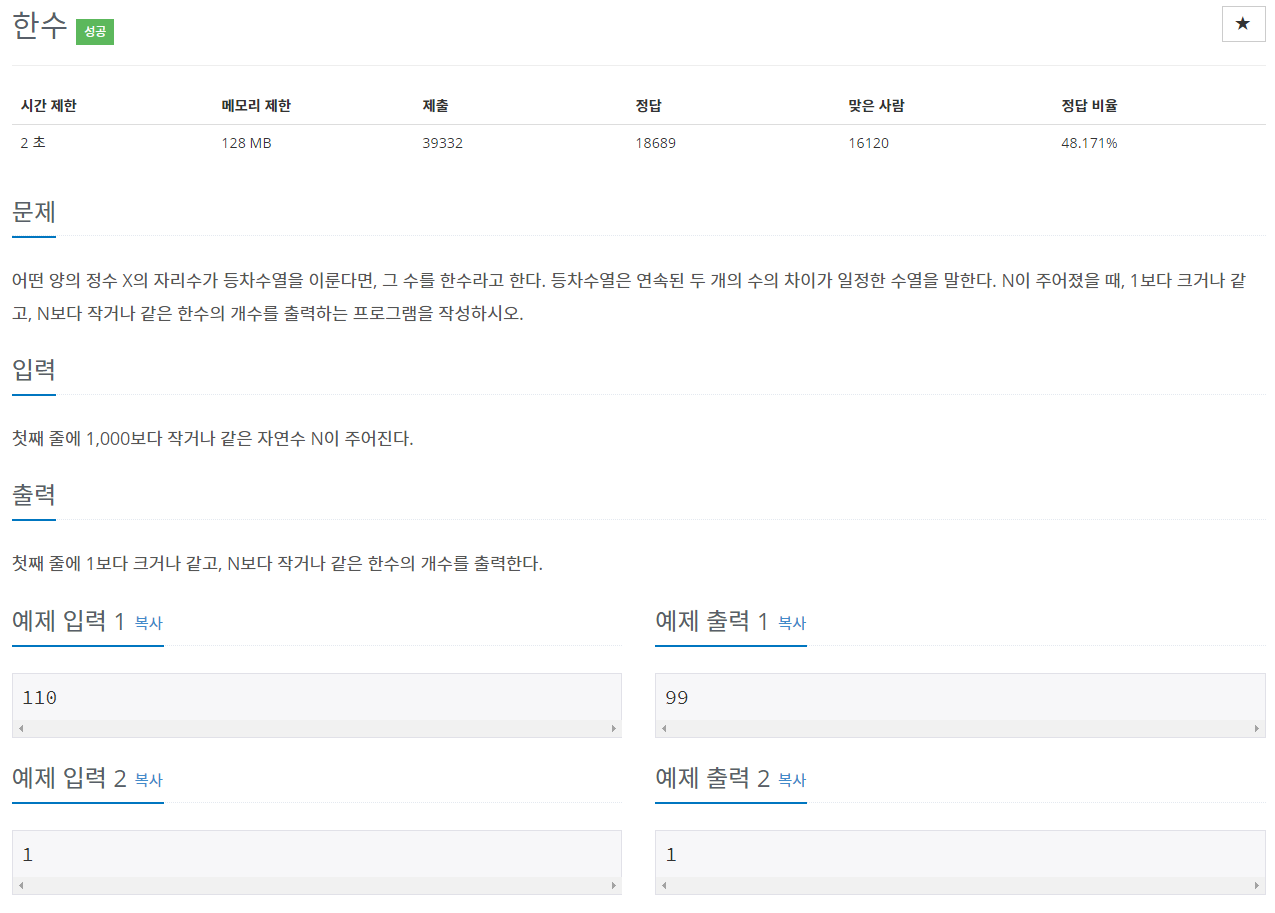Screen dimensions: 1275x913
Task: Click the submission count 39332
Action: click(442, 143)
